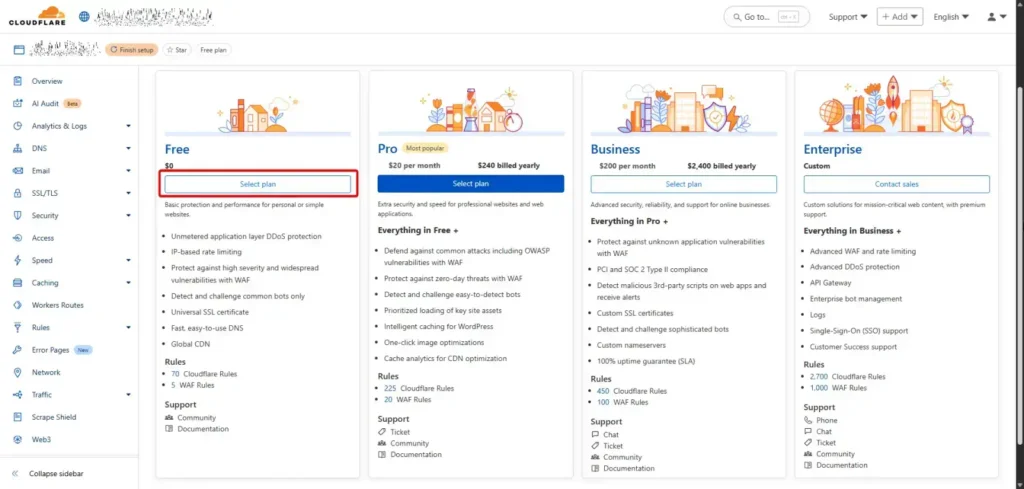Expand the SSL/TLS submenu arrow

click(129, 193)
